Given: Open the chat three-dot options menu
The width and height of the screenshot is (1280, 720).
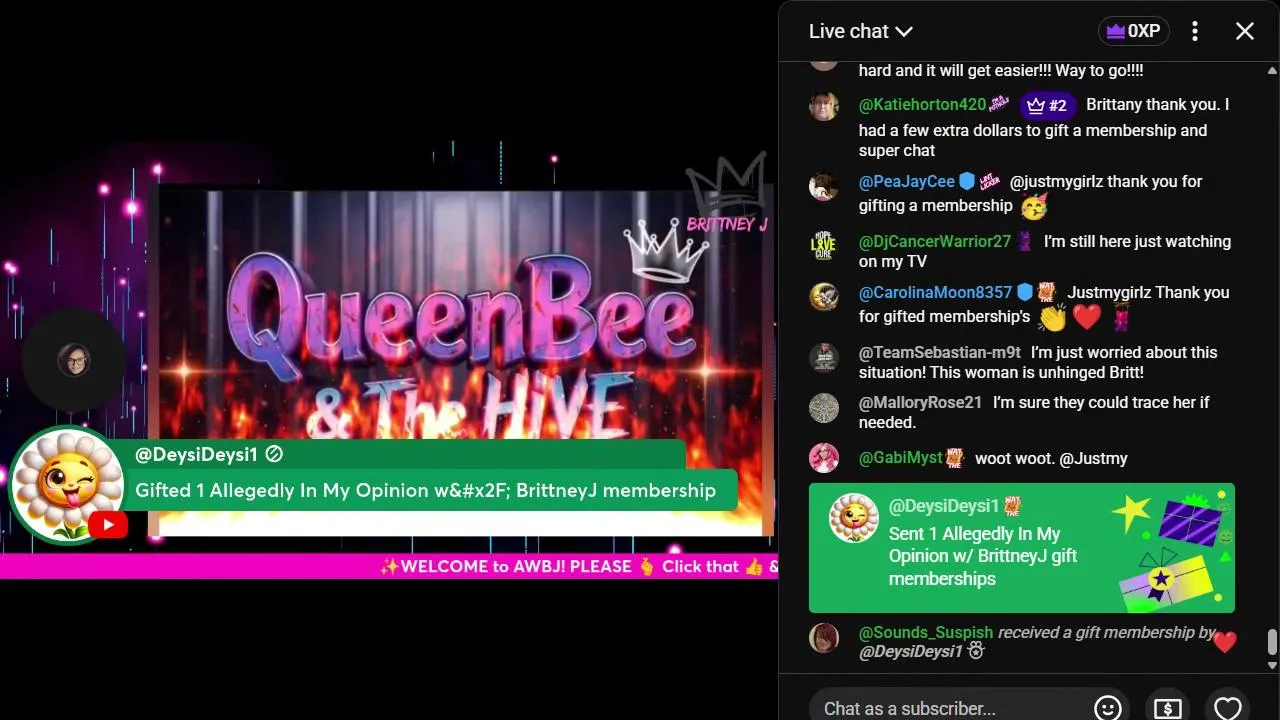Looking at the screenshot, I should click(1195, 31).
